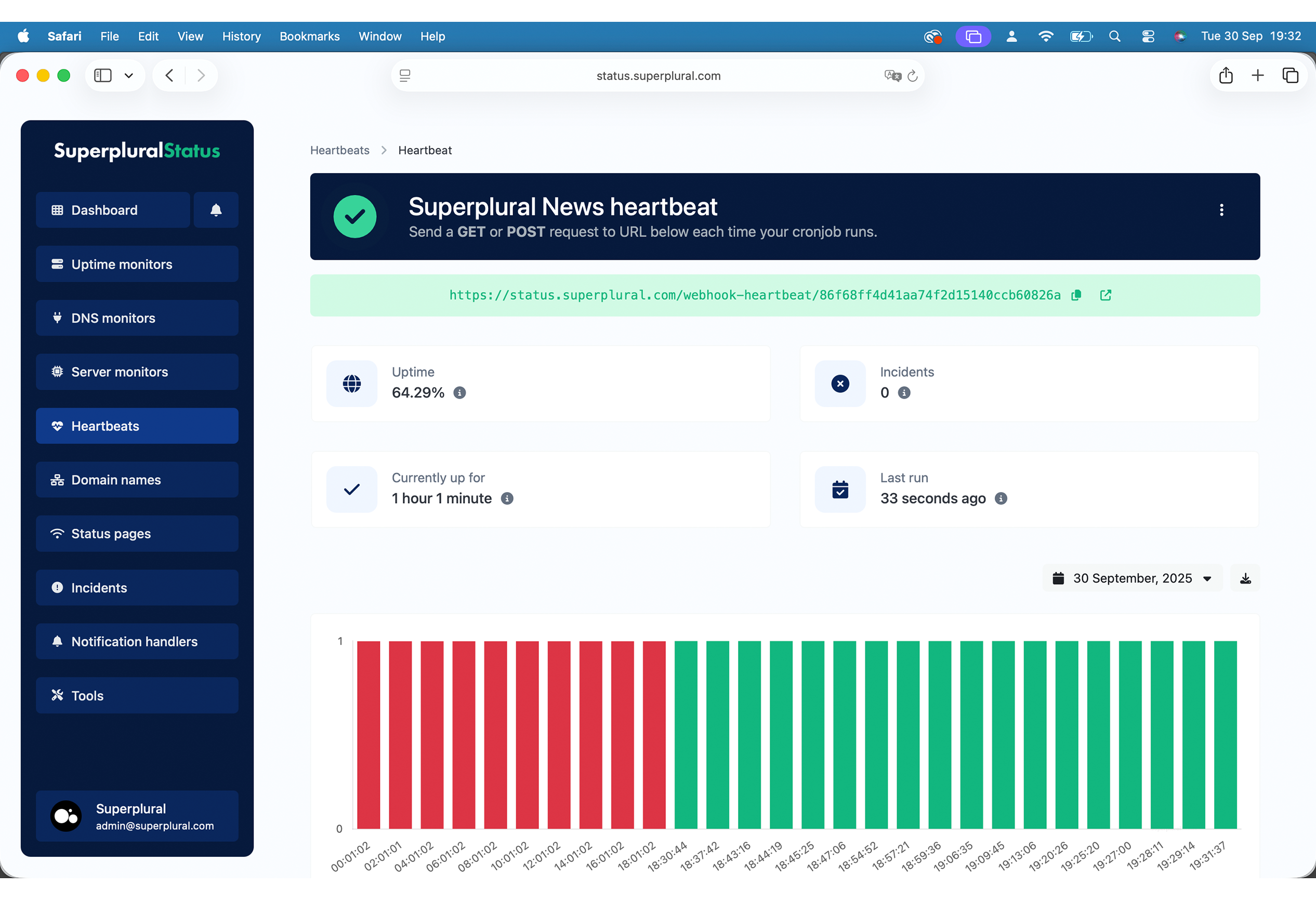Click the red chart bar labeled 00:01:02

pyautogui.click(x=369, y=735)
